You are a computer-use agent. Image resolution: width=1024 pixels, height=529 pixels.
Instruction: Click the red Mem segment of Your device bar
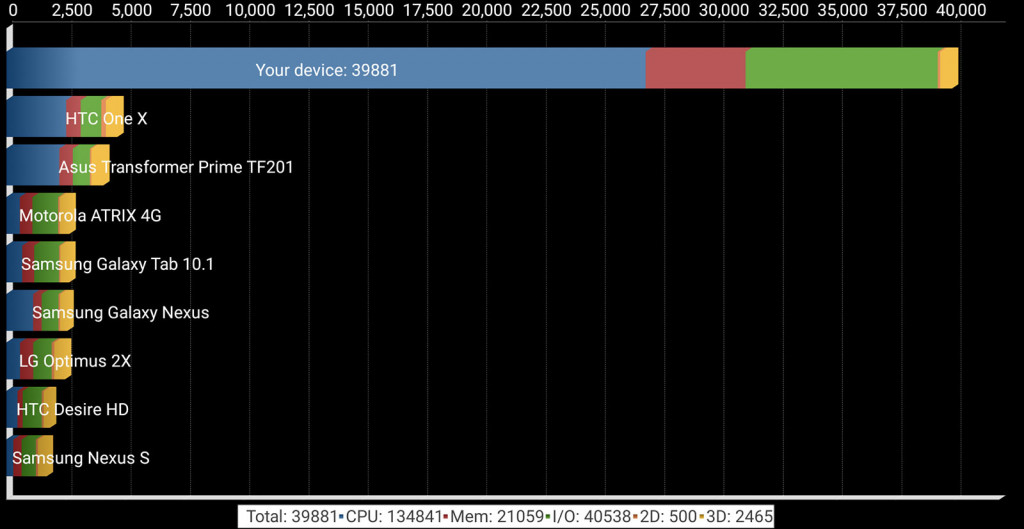tap(696, 69)
